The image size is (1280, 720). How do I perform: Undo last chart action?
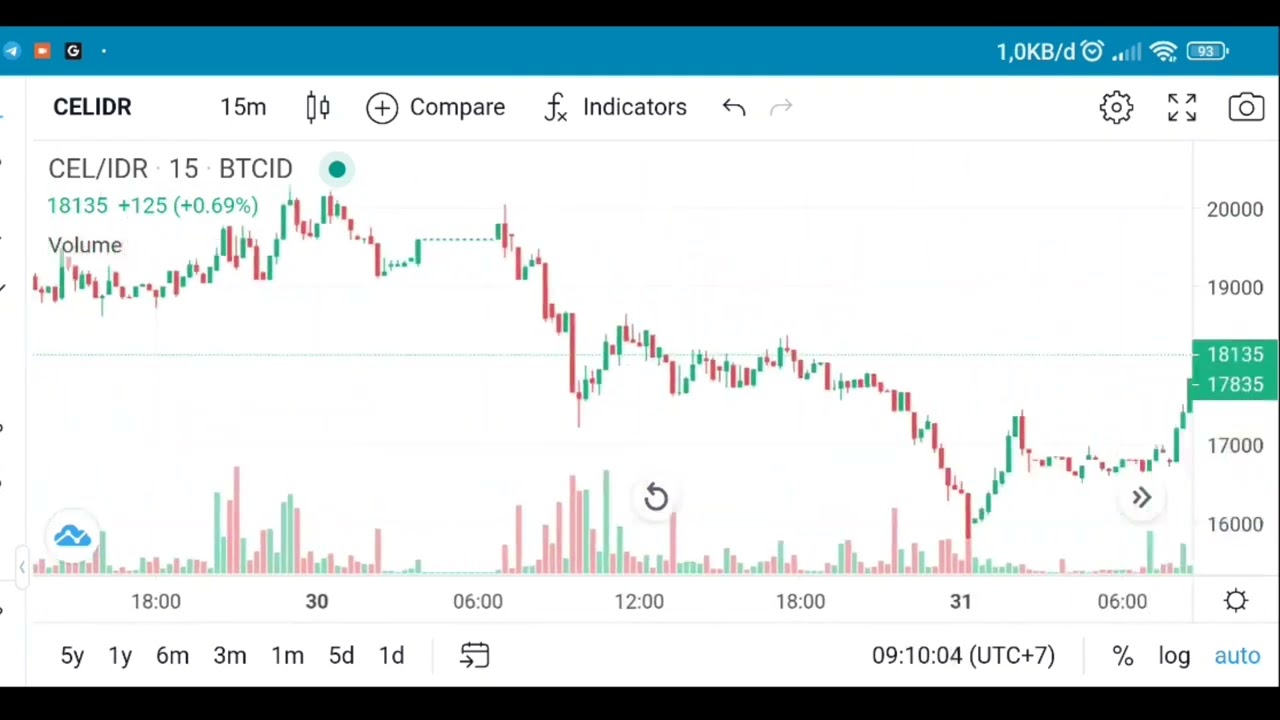pyautogui.click(x=734, y=107)
